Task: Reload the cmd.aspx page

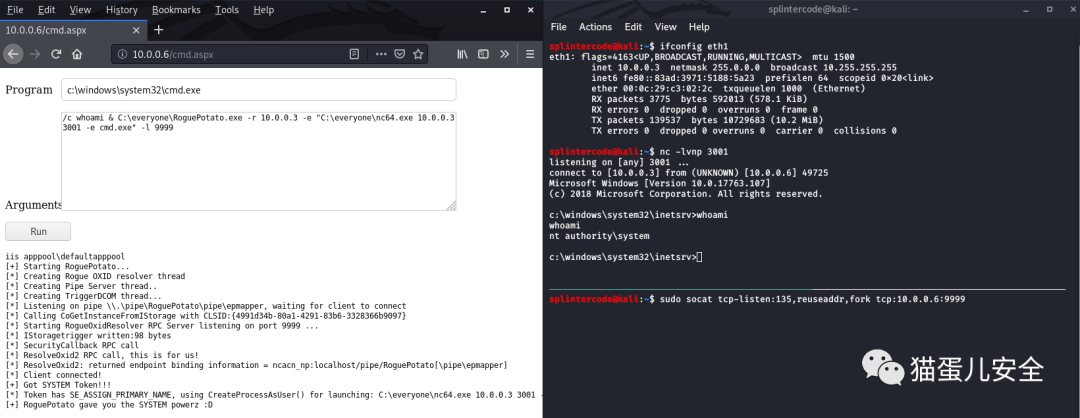Action: tap(56, 54)
